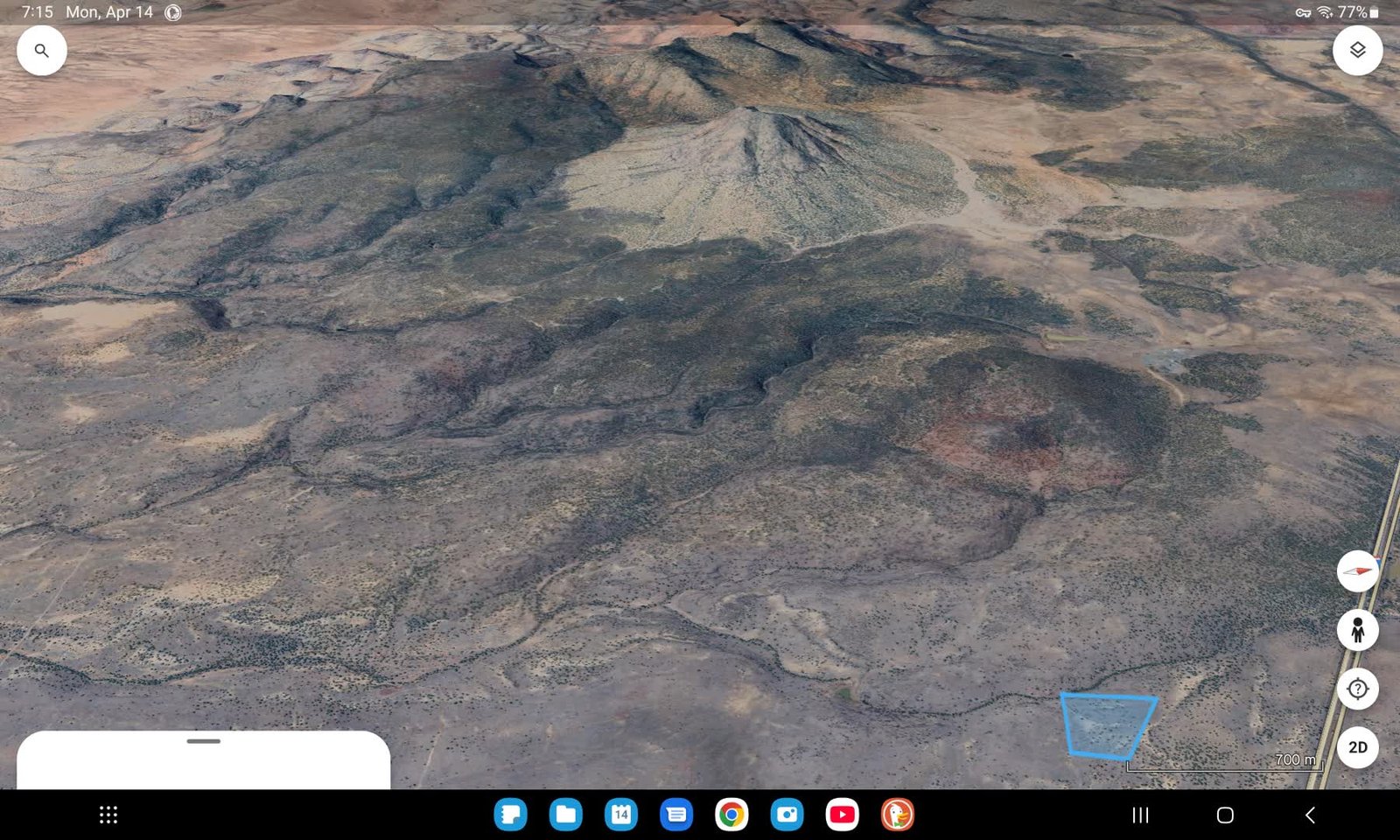Screen dimensions: 1400x840
Task: Open YouTube from the taskbar
Action: click(x=842, y=815)
